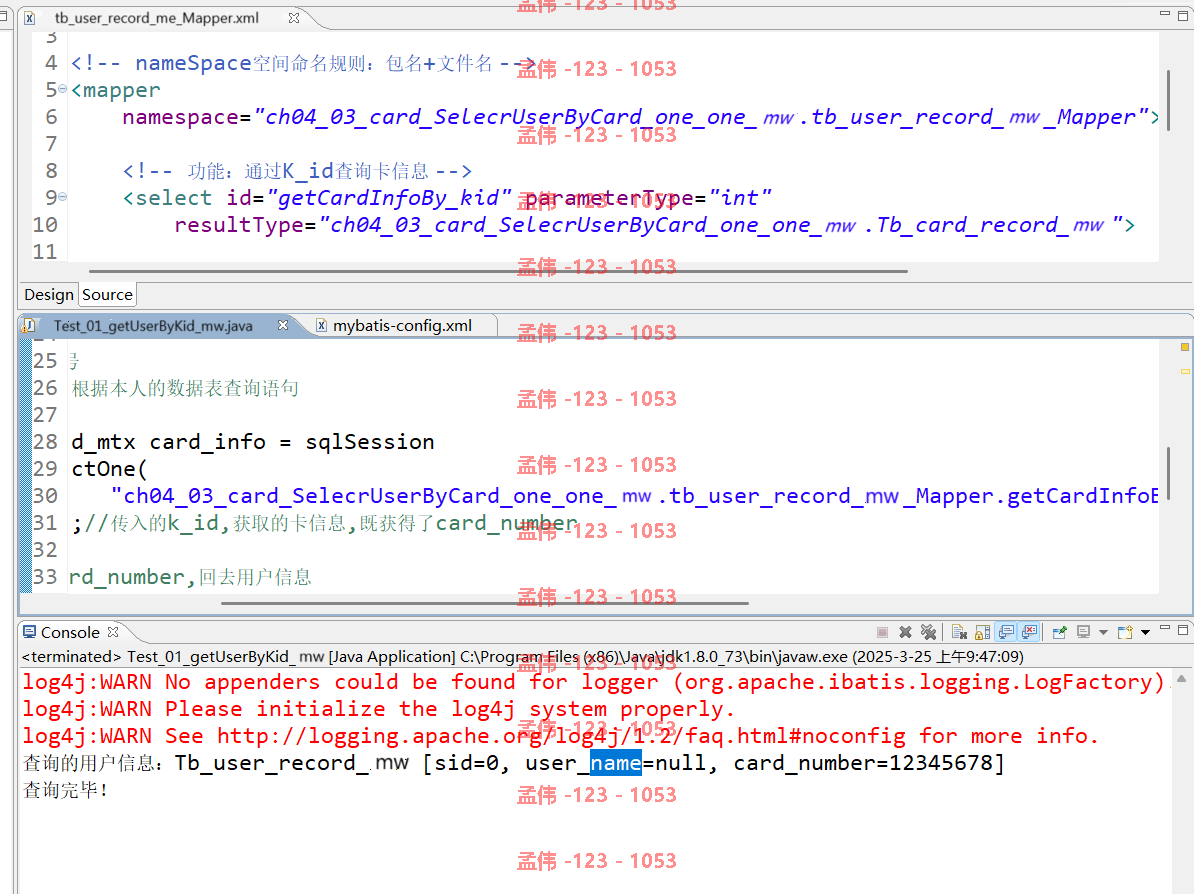Collapse the select element on line 9
1194x894 pixels.
pos(62,196)
